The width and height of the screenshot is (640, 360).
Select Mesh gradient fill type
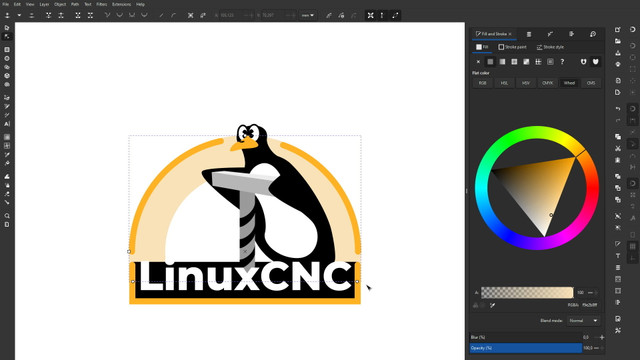[527, 62]
